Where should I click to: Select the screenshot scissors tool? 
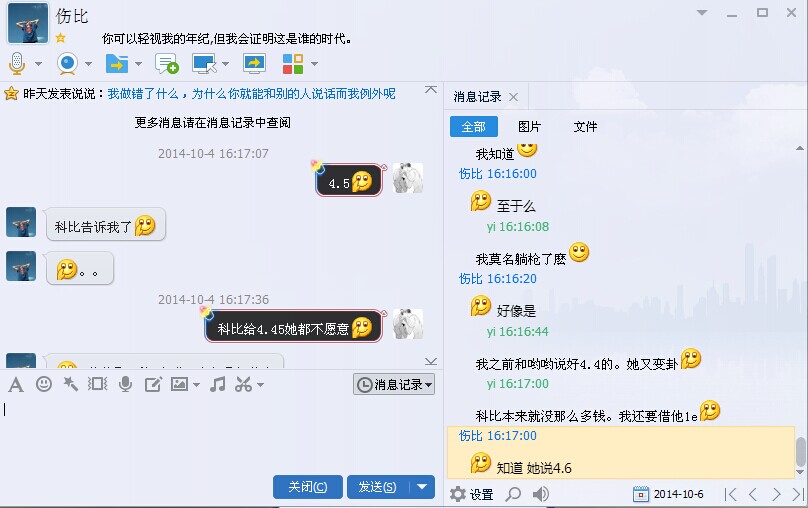click(x=243, y=384)
